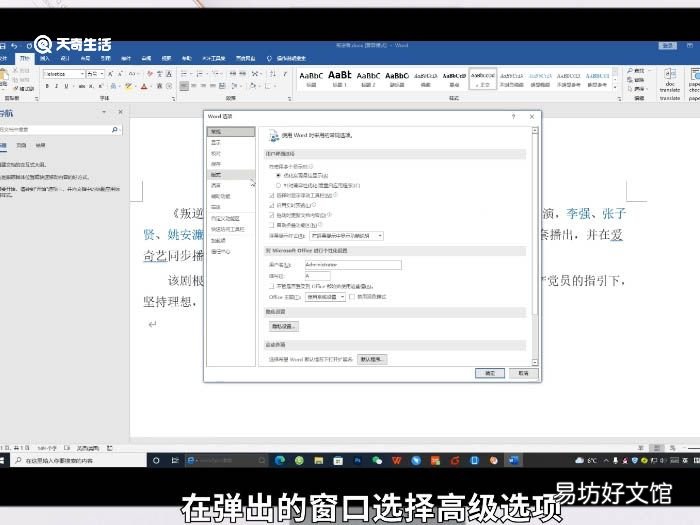700x525 pixels.
Task: Click the Word icon in the taskbar
Action: (x=513, y=460)
